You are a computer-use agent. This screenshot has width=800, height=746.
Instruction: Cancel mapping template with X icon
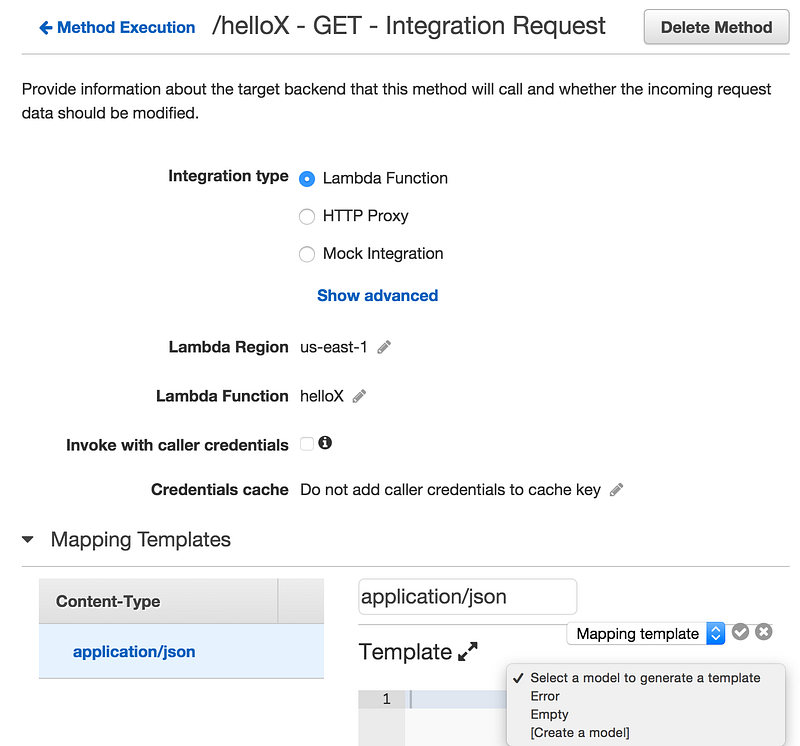click(x=764, y=632)
